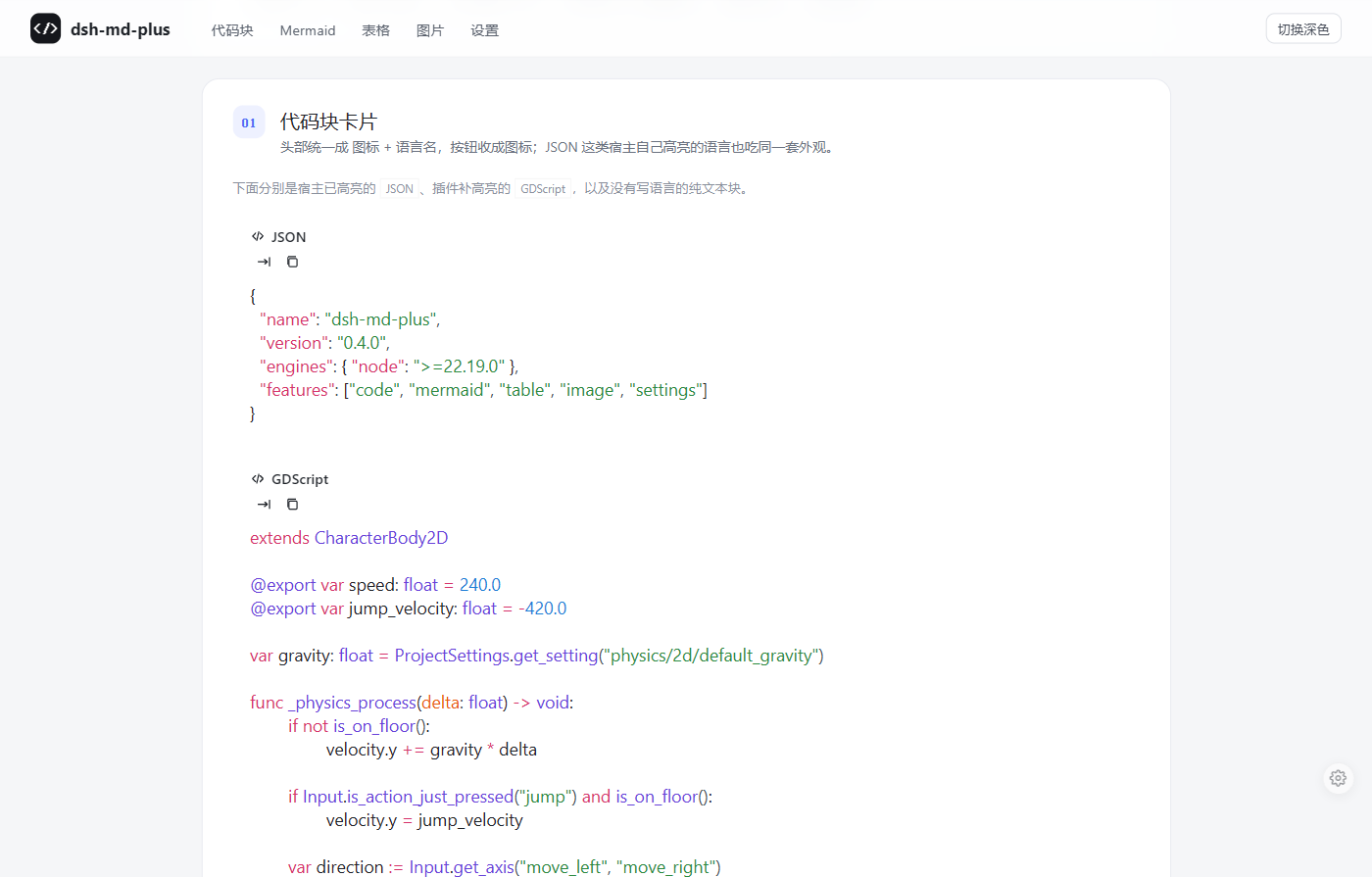Copy the GDScript code block
This screenshot has height=877, width=1372.
292,505
